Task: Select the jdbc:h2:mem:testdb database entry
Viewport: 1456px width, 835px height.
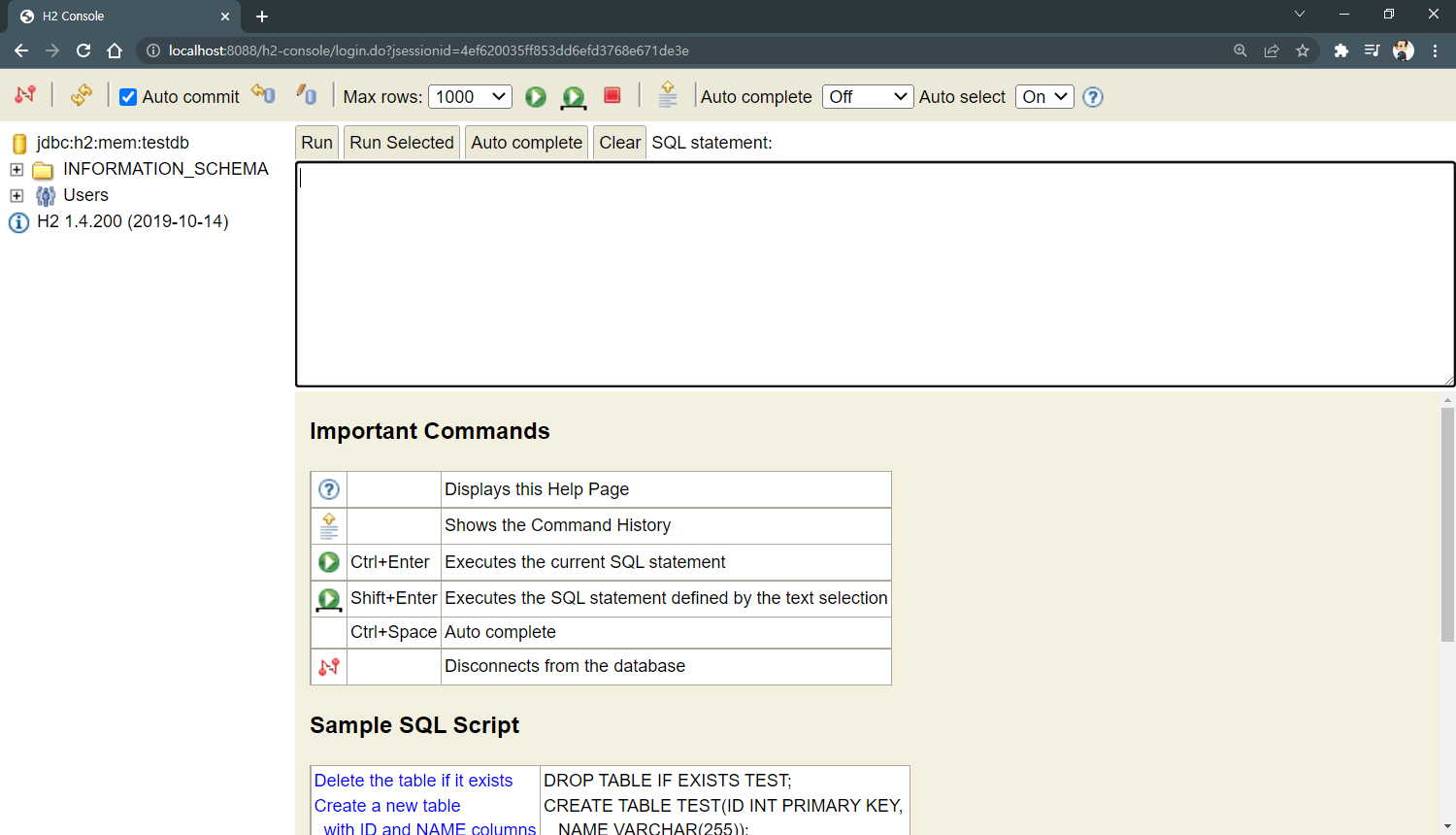Action: coord(113,143)
